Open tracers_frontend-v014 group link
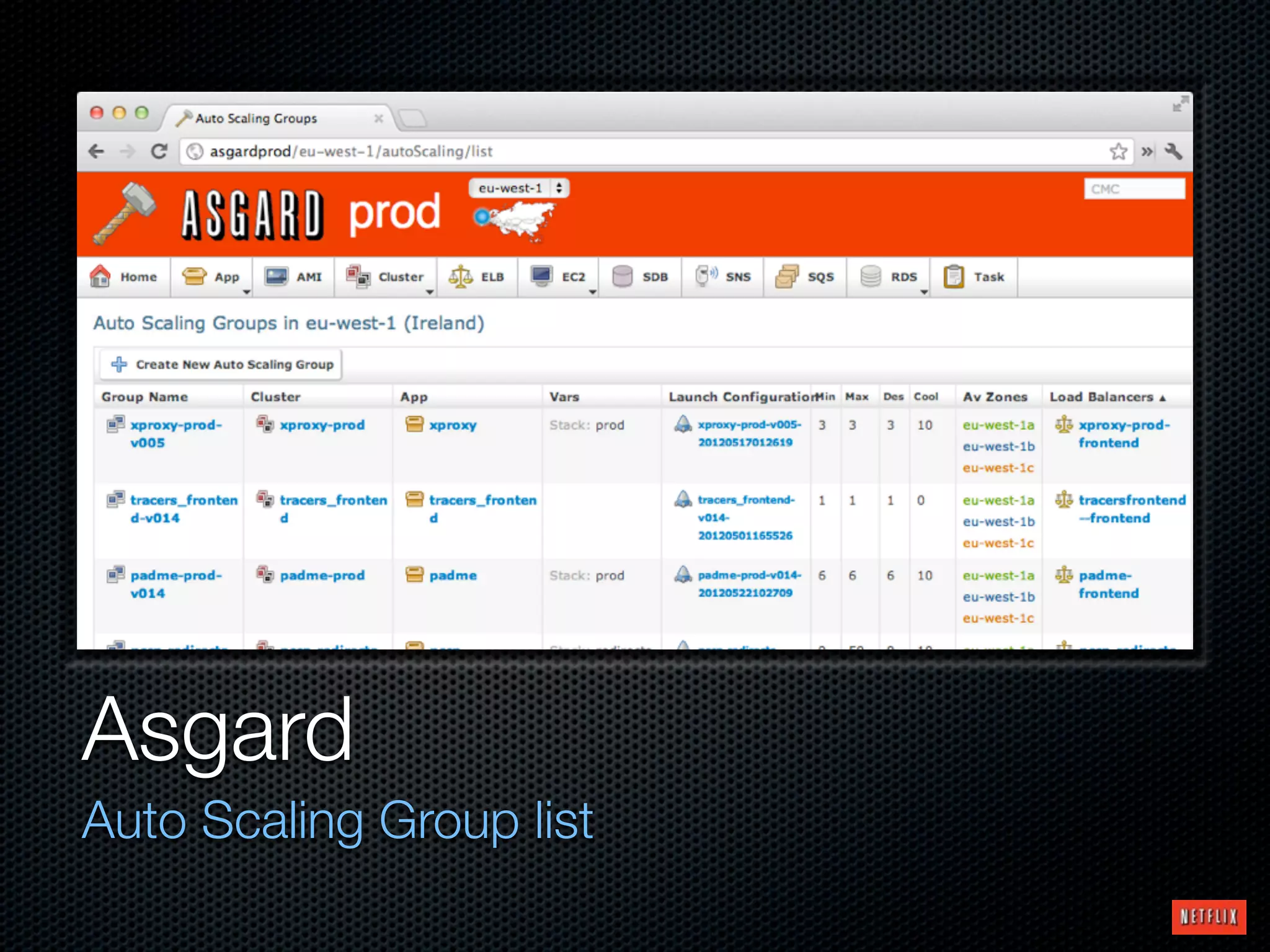This screenshot has width=1270, height=952. [x=184, y=509]
